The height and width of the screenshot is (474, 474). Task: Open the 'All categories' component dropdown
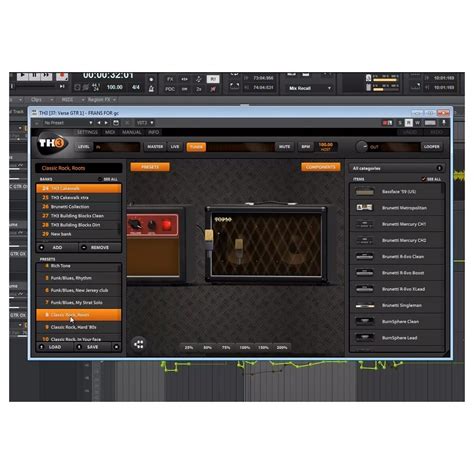pyautogui.click(x=397, y=168)
